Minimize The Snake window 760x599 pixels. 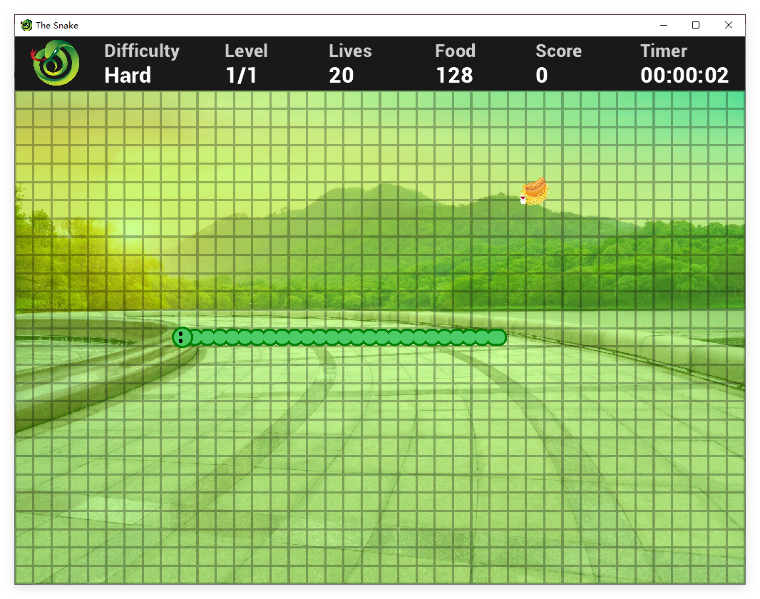(664, 25)
